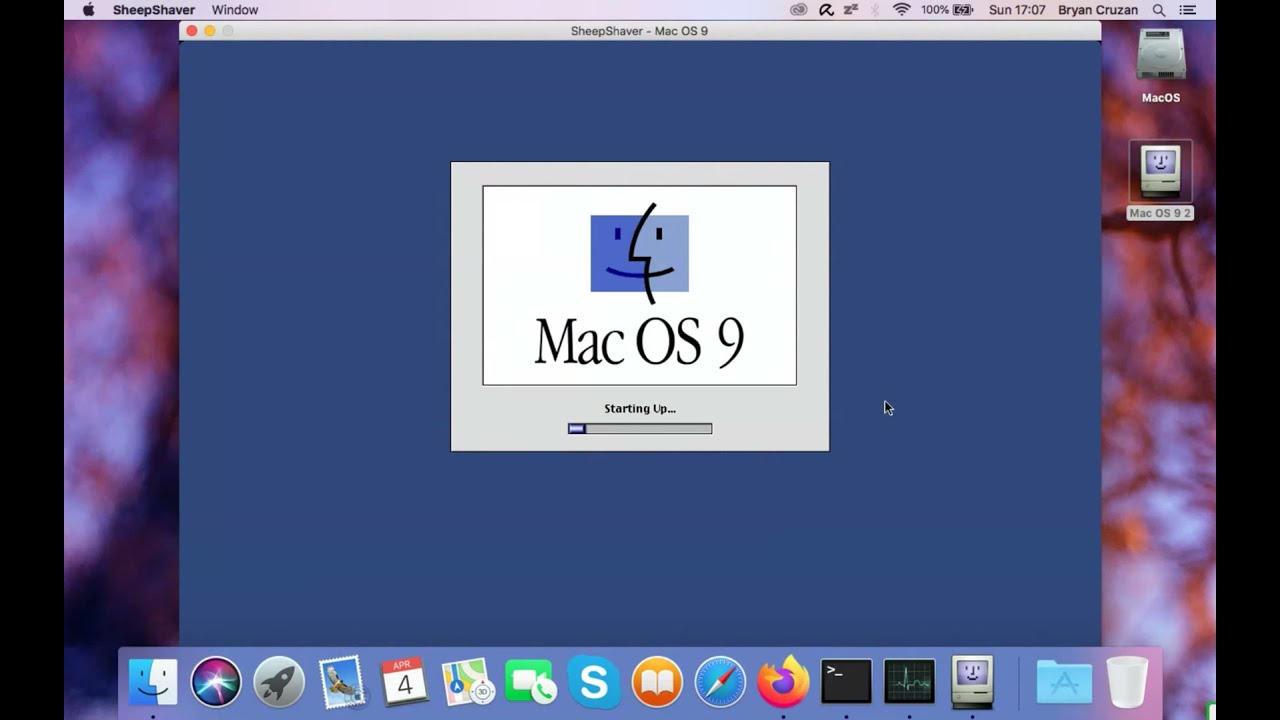Image resolution: width=1280 pixels, height=720 pixels.
Task: Click the Avira menu bar icon
Action: click(826, 10)
